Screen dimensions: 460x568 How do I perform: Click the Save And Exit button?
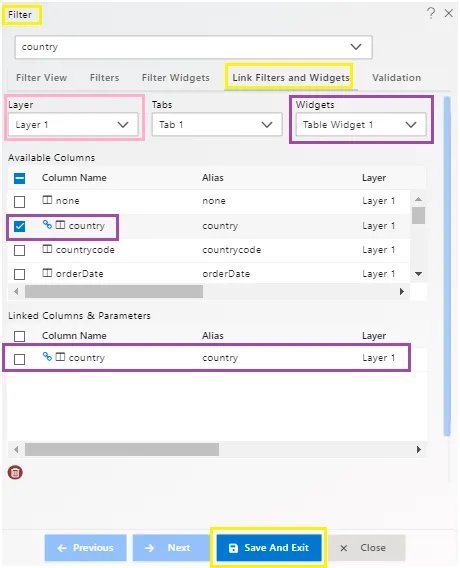[x=269, y=548]
